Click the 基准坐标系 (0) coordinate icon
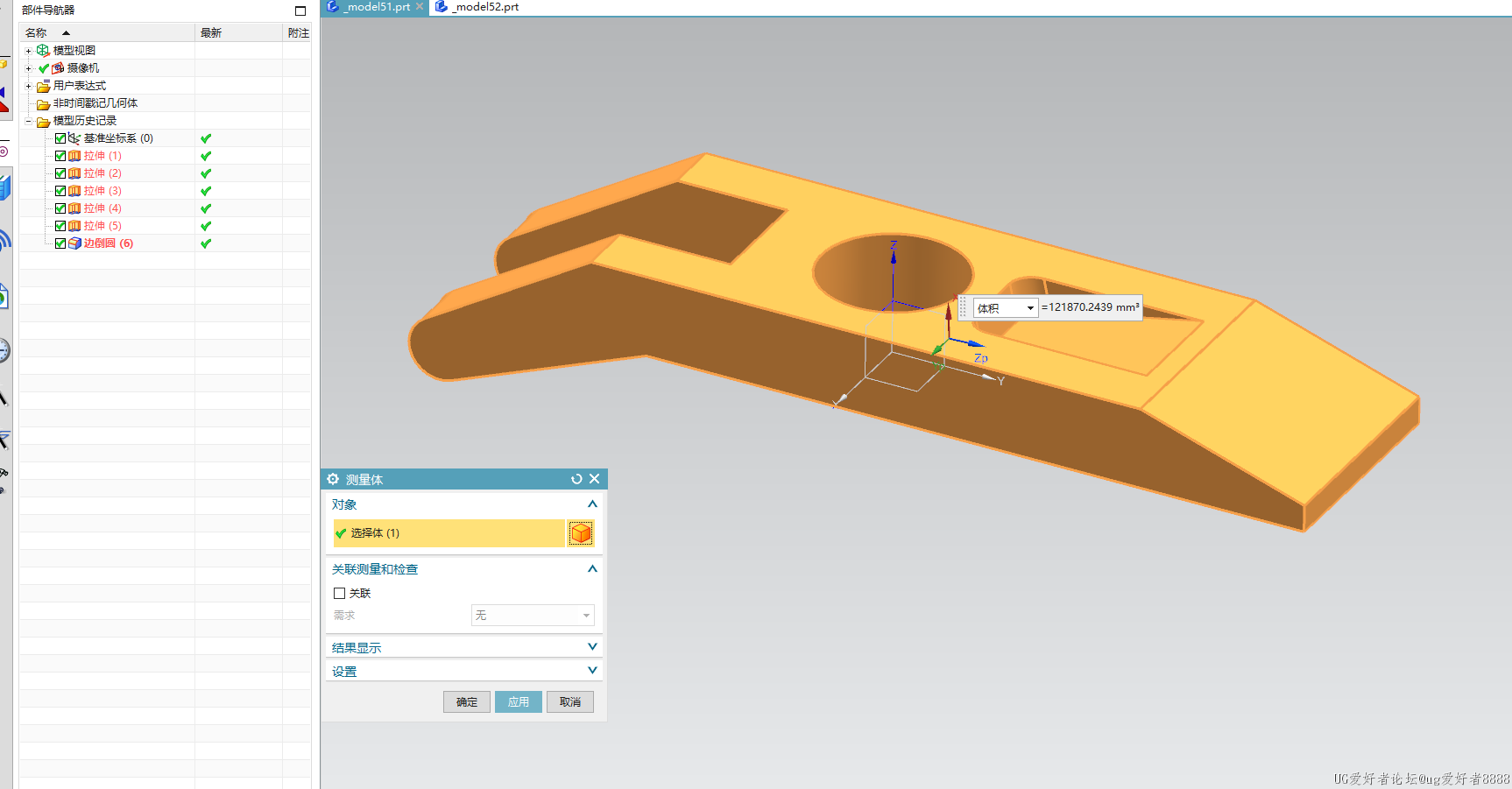The height and width of the screenshot is (789, 1512). pos(74,138)
